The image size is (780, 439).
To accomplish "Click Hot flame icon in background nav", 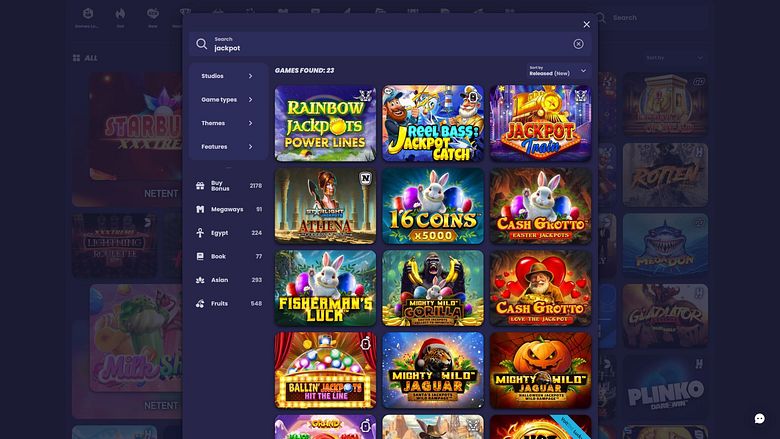I will coord(120,13).
